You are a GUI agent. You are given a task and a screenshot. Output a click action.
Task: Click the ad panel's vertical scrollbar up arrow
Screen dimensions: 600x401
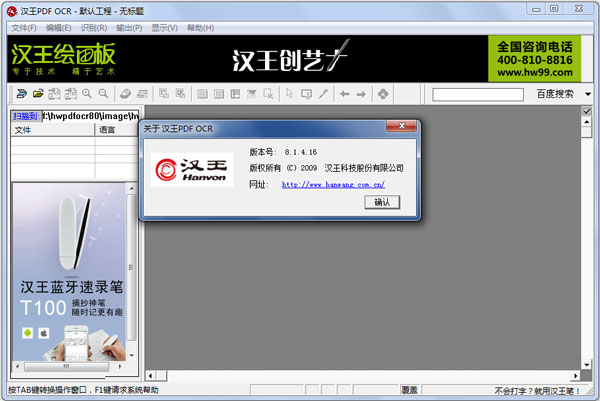pos(131,188)
